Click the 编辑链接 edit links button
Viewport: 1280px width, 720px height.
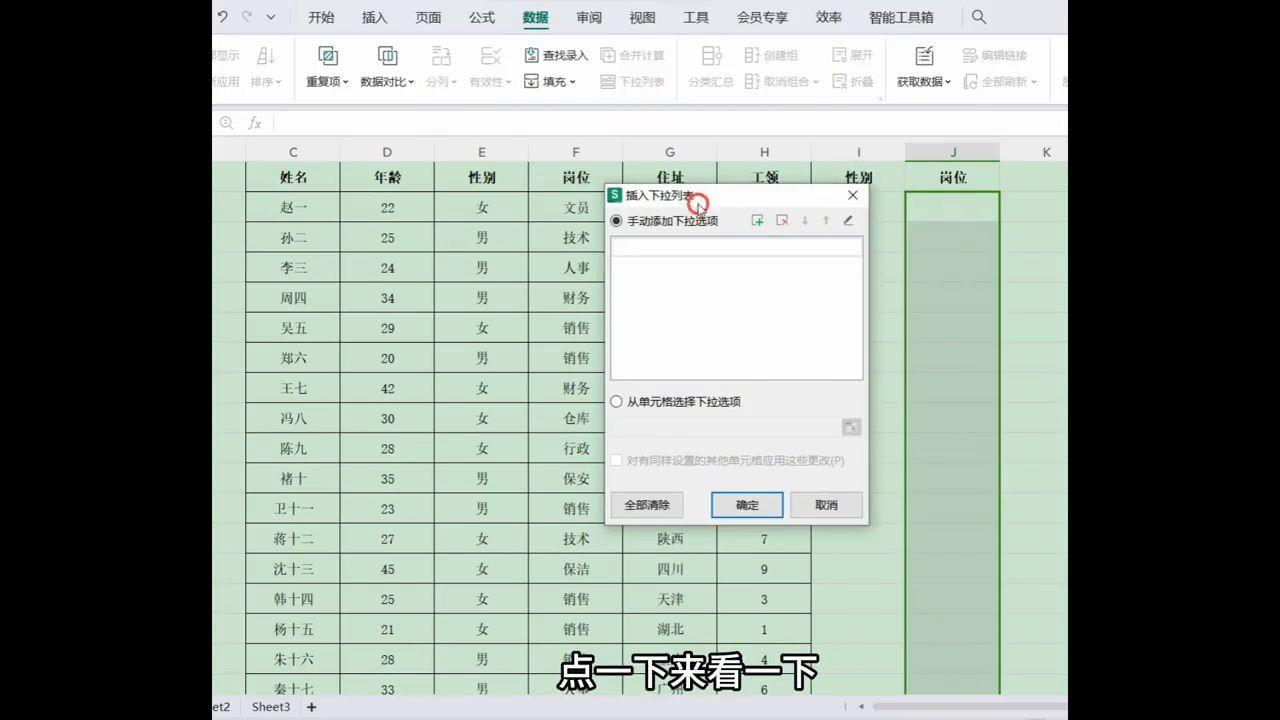point(995,55)
